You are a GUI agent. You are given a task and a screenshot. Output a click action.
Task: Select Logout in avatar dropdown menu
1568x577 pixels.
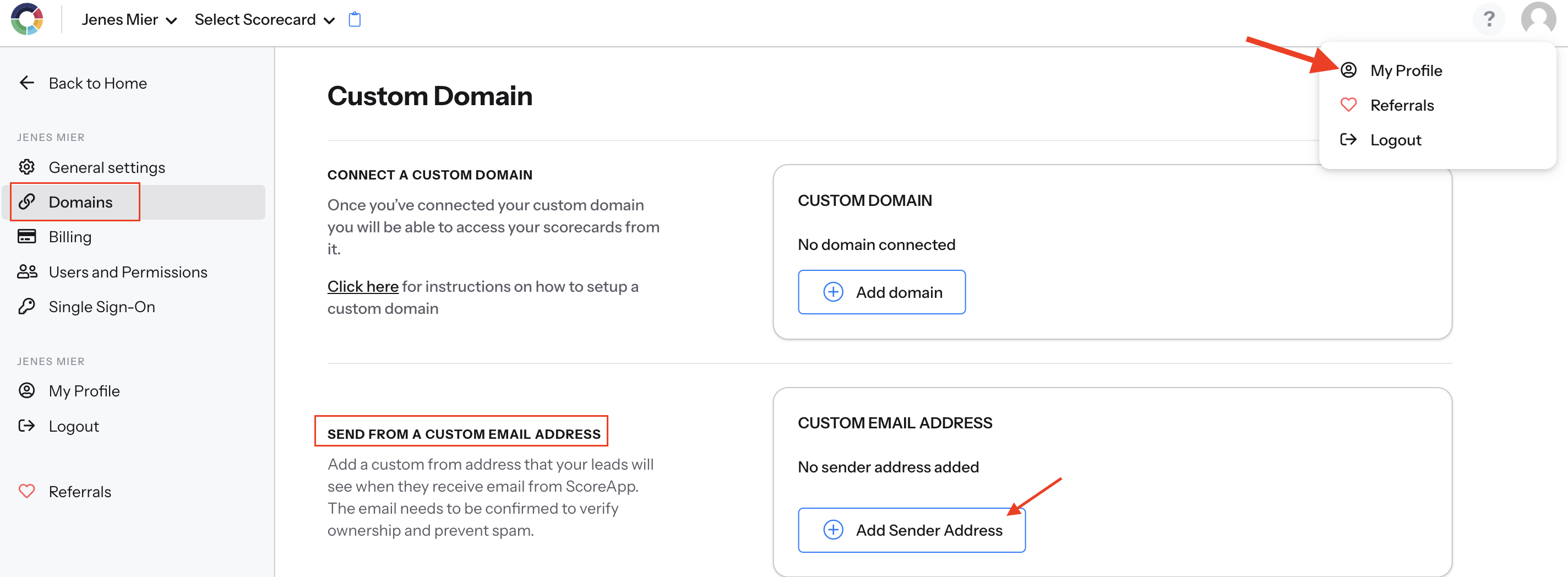pos(1396,140)
